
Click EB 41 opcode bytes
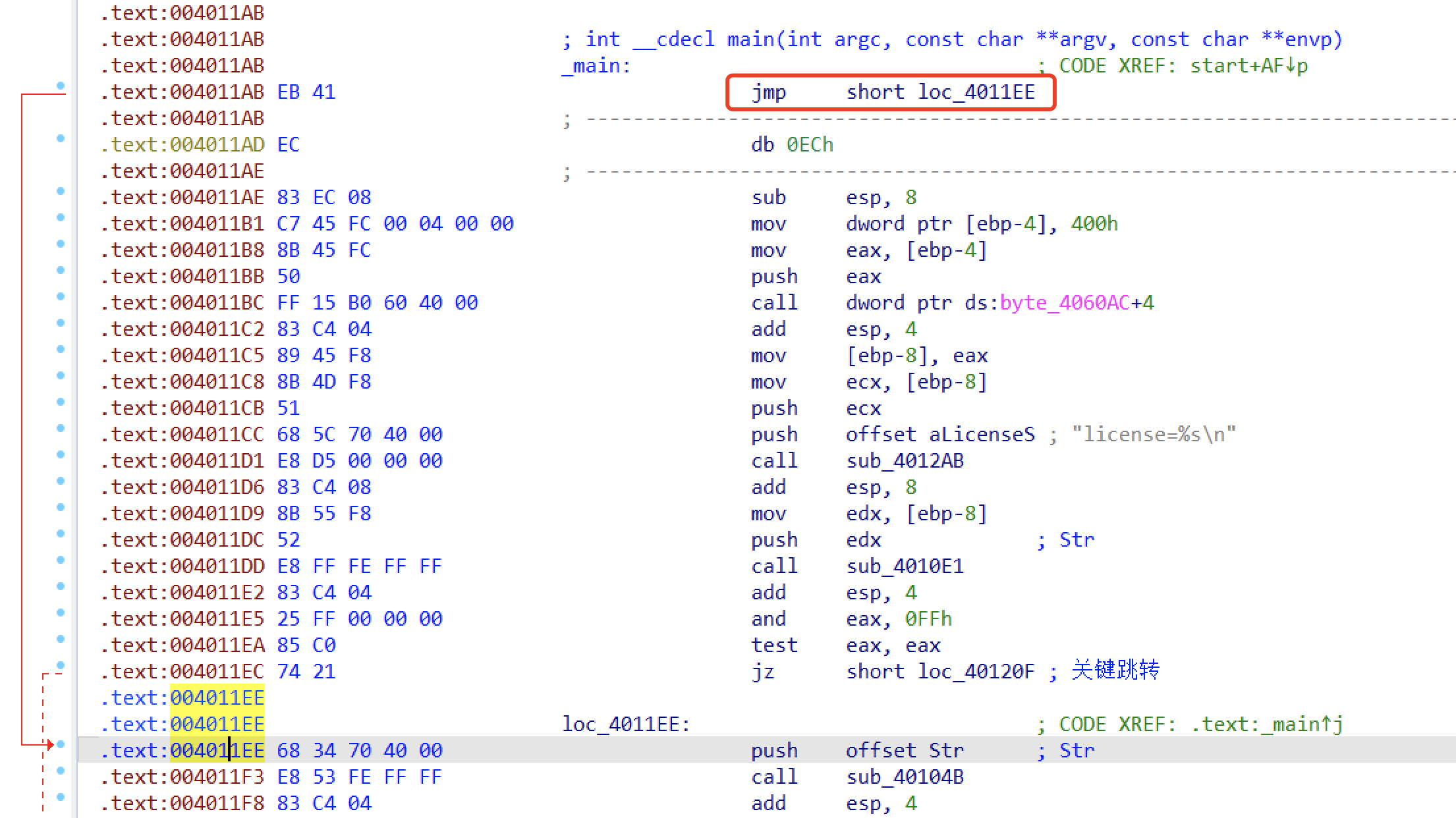(x=306, y=92)
